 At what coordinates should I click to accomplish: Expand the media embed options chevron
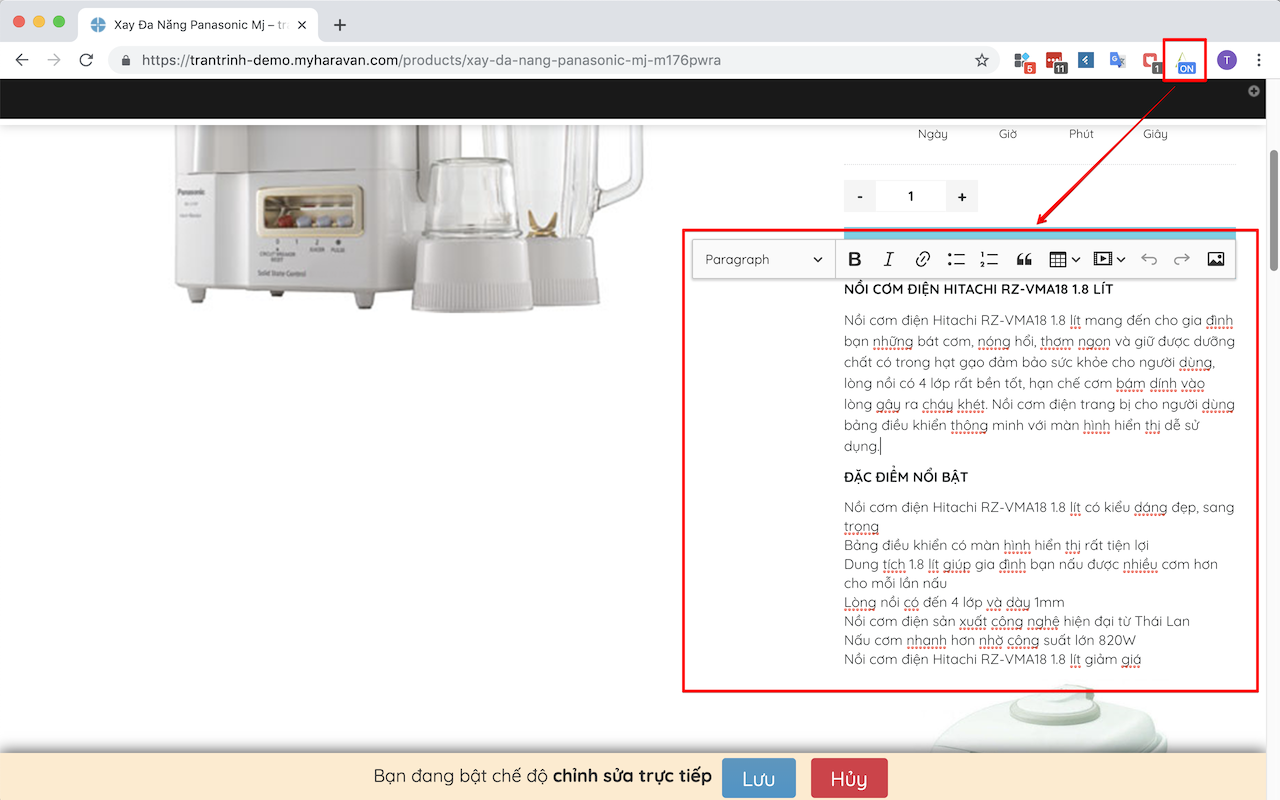tap(1121, 258)
